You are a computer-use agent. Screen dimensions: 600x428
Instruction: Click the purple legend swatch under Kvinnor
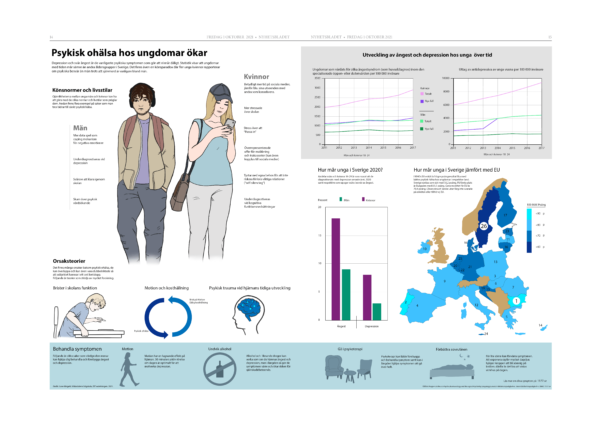pos(422,101)
